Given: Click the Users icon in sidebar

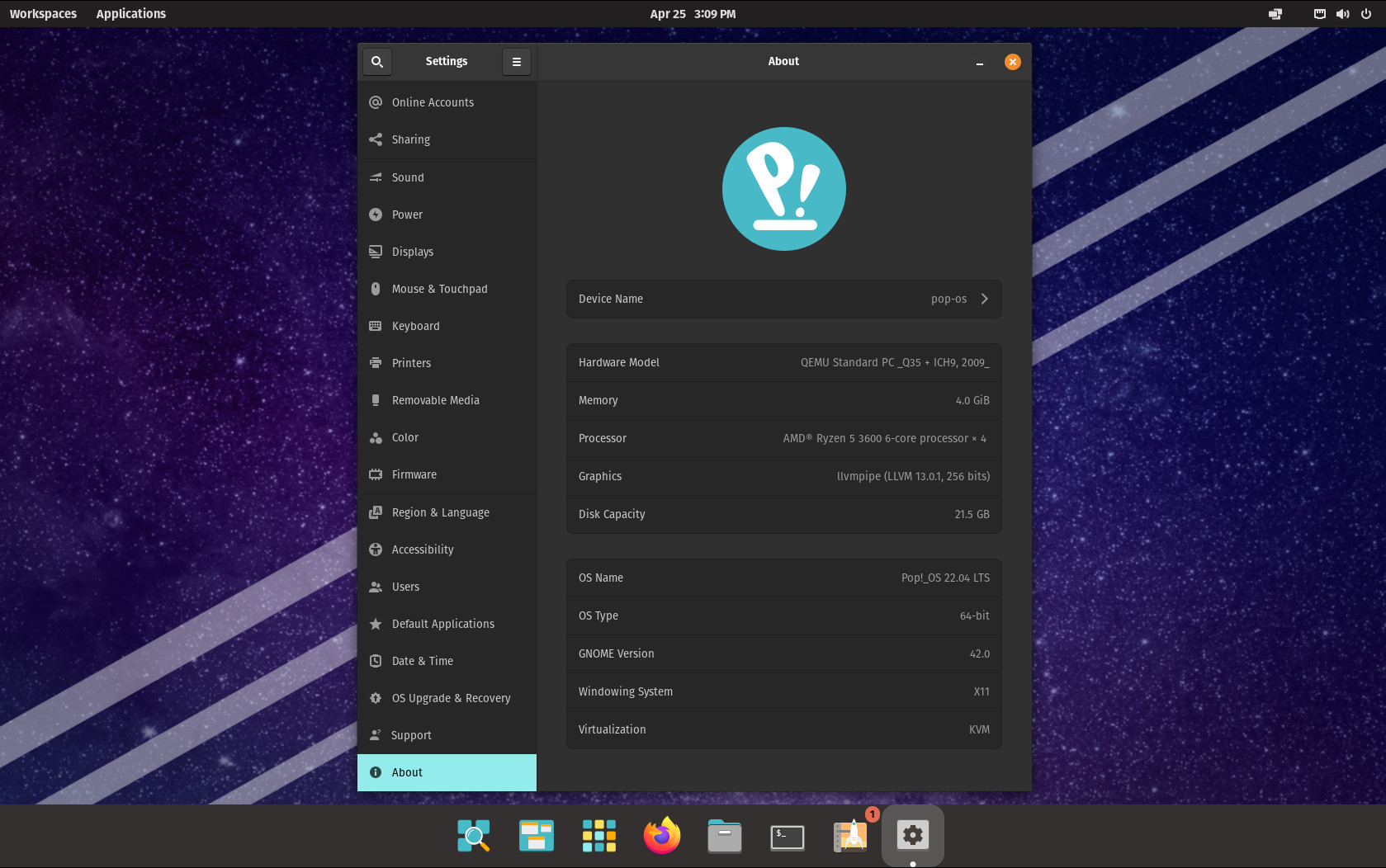Looking at the screenshot, I should (x=376, y=587).
